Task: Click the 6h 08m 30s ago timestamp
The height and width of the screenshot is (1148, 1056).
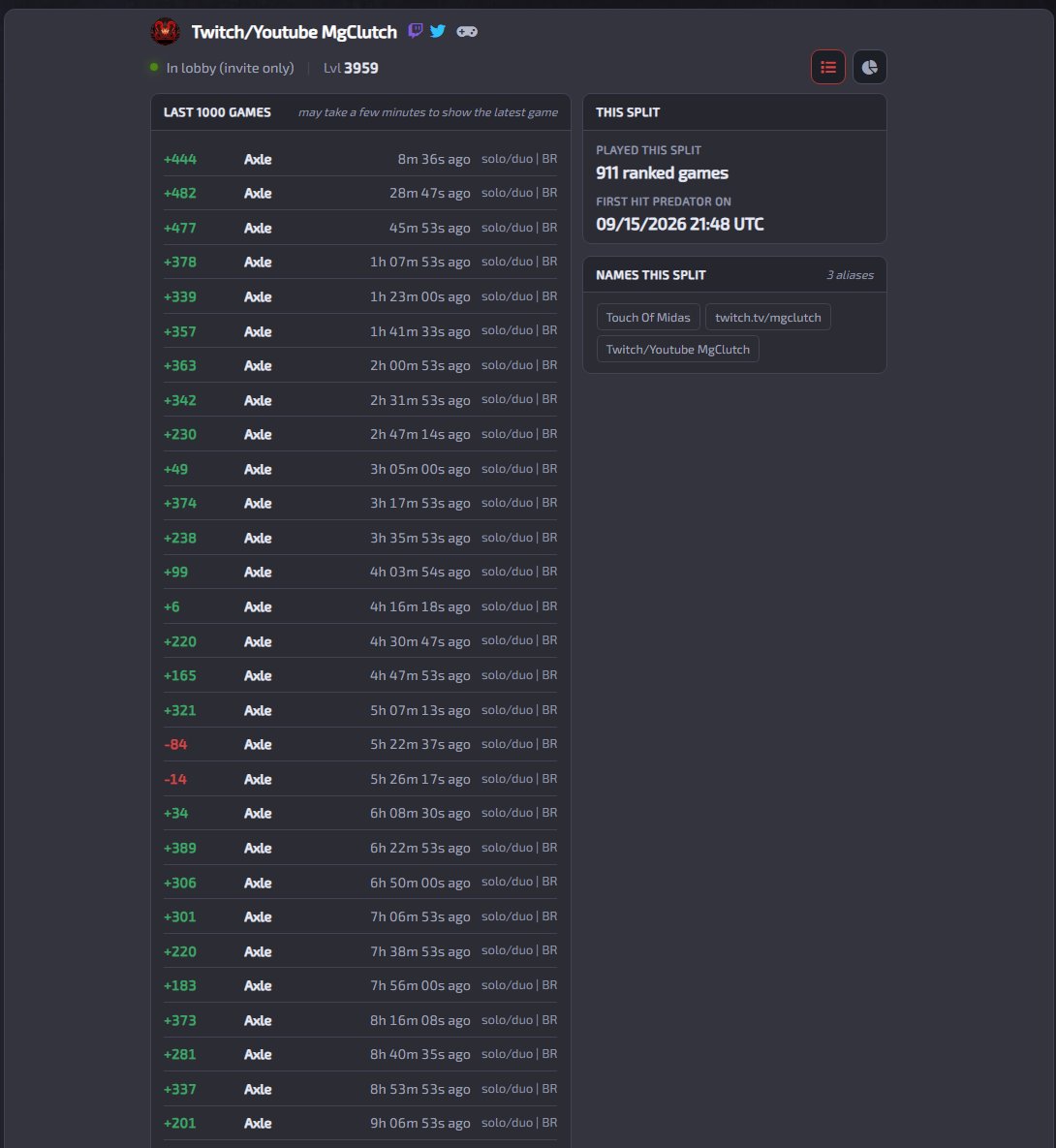Action: (x=420, y=814)
